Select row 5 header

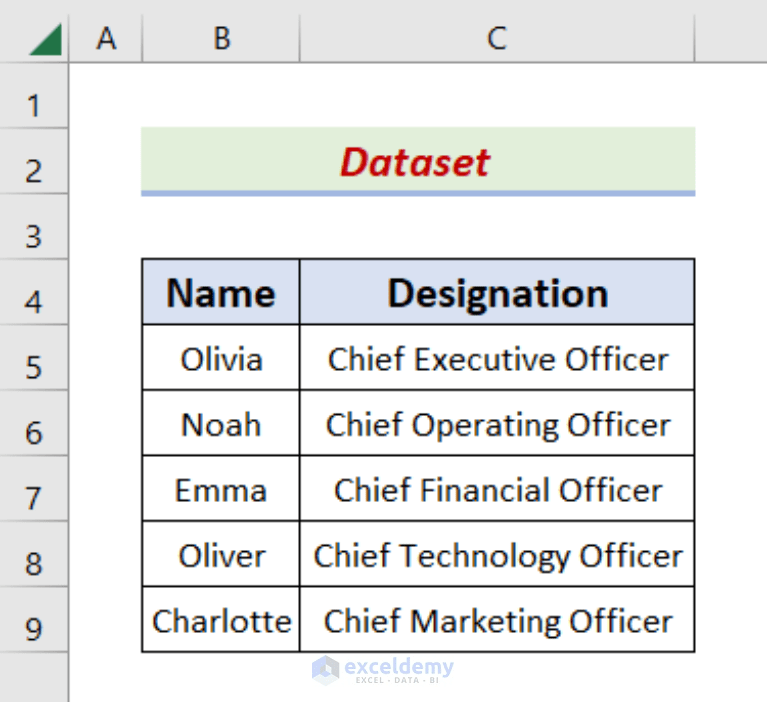[34, 358]
